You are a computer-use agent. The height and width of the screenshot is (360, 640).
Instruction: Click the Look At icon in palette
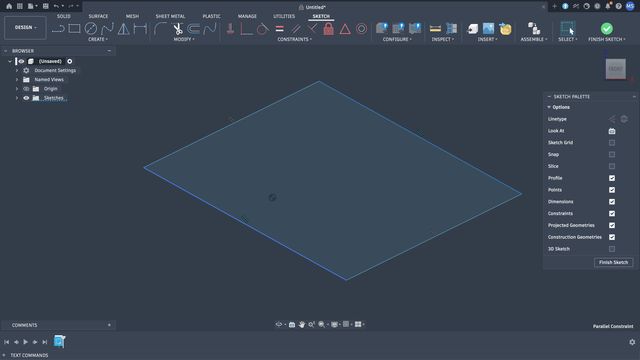(611, 131)
